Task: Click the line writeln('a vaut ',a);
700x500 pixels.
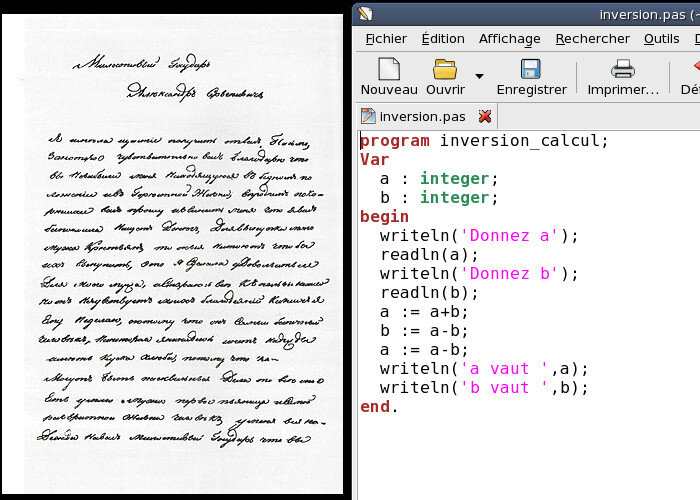Action: tap(484, 369)
